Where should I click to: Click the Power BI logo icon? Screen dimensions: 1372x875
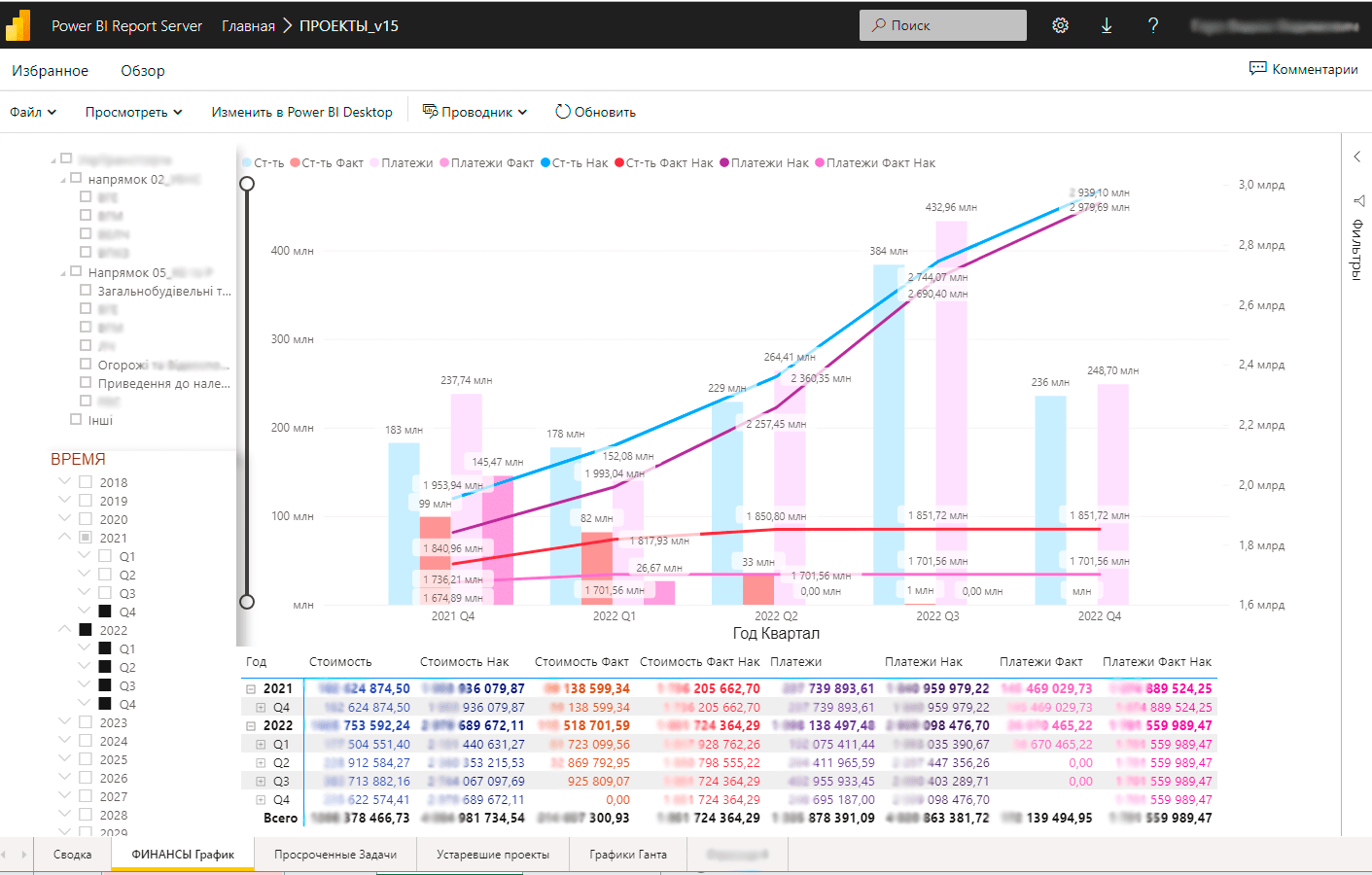pos(18,25)
